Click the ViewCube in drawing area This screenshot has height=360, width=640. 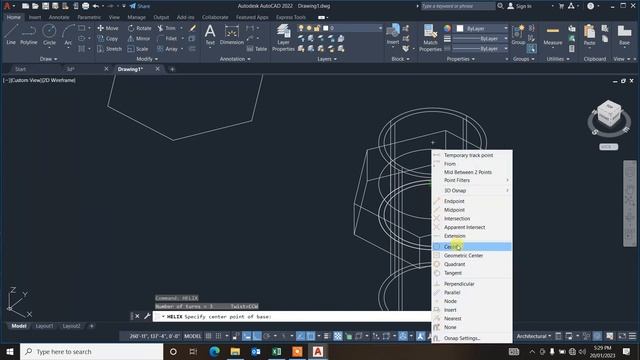pyautogui.click(x=609, y=114)
